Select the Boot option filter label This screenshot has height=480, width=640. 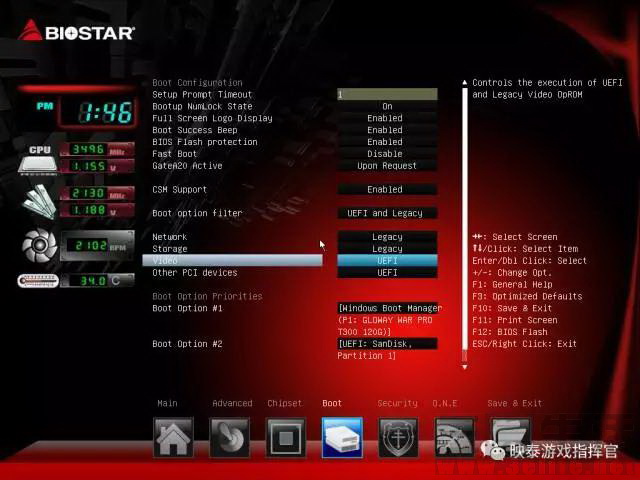pyautogui.click(x=197, y=213)
